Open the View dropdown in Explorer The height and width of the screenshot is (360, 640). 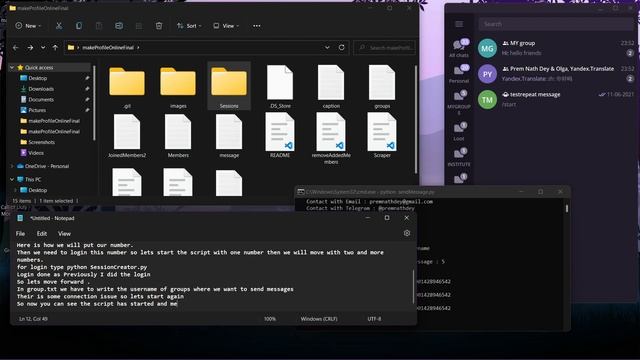[226, 26]
